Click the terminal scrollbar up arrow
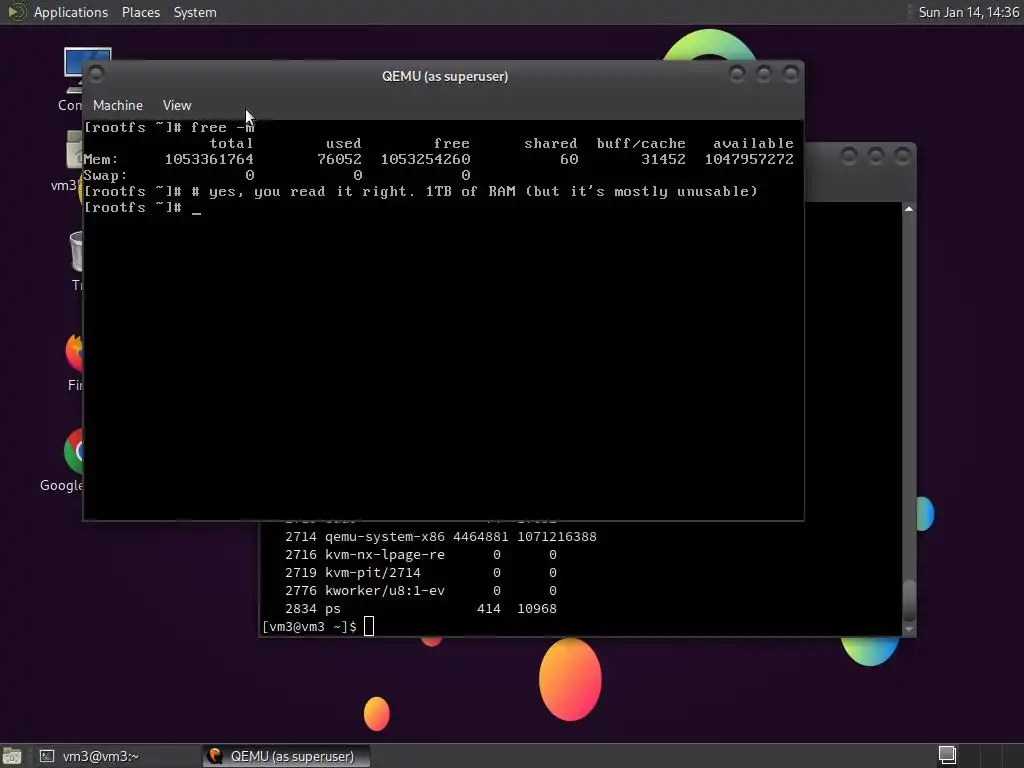 908,209
